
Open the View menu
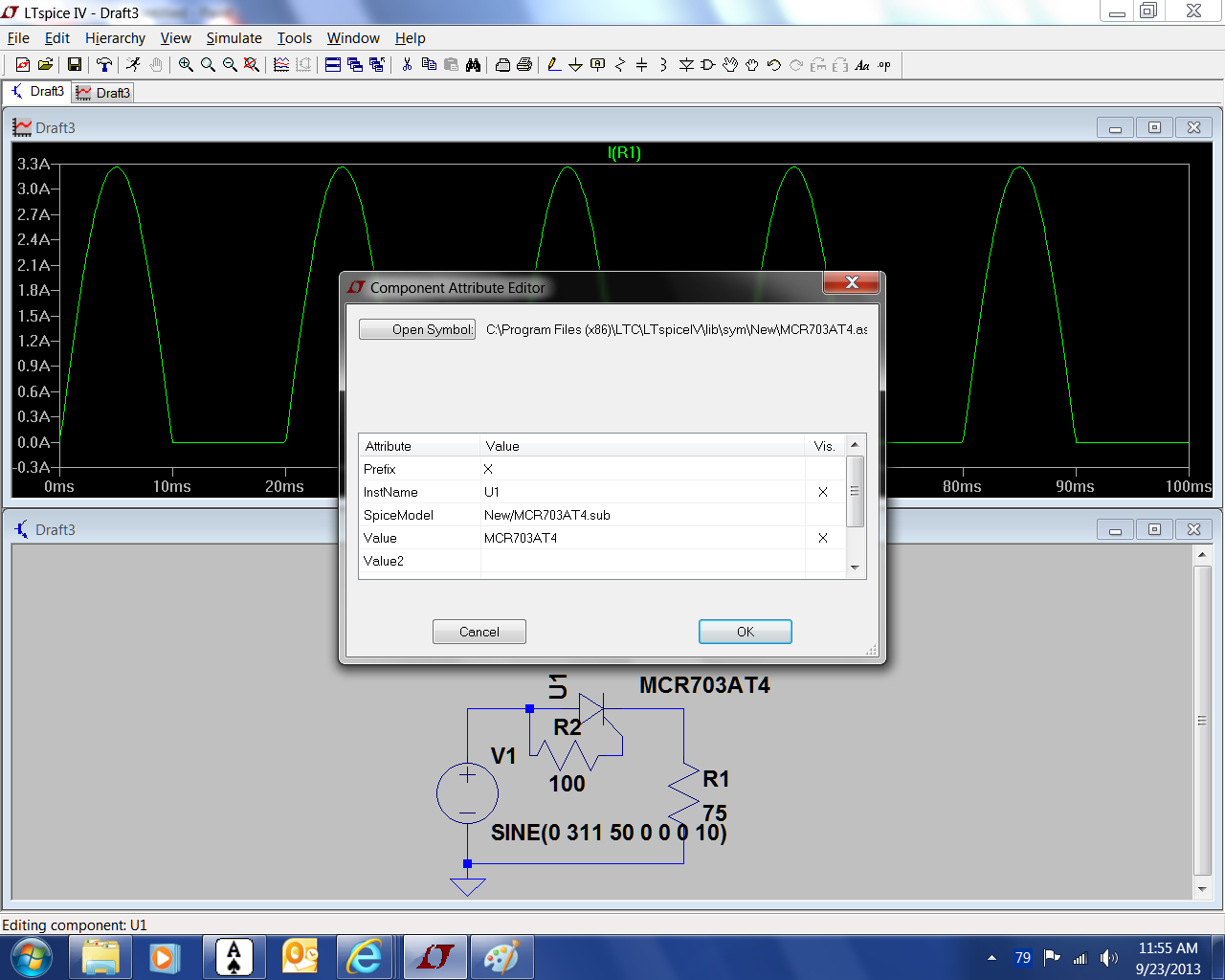(x=175, y=38)
